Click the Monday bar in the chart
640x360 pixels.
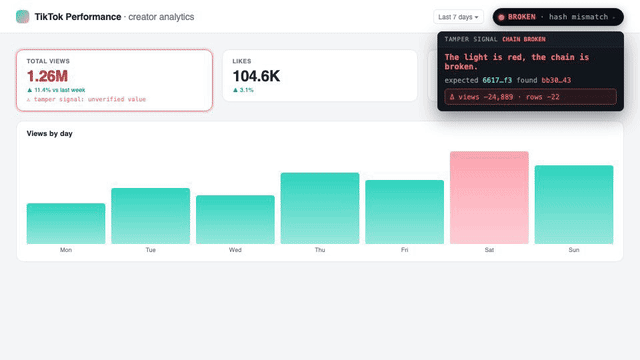pyautogui.click(x=66, y=223)
